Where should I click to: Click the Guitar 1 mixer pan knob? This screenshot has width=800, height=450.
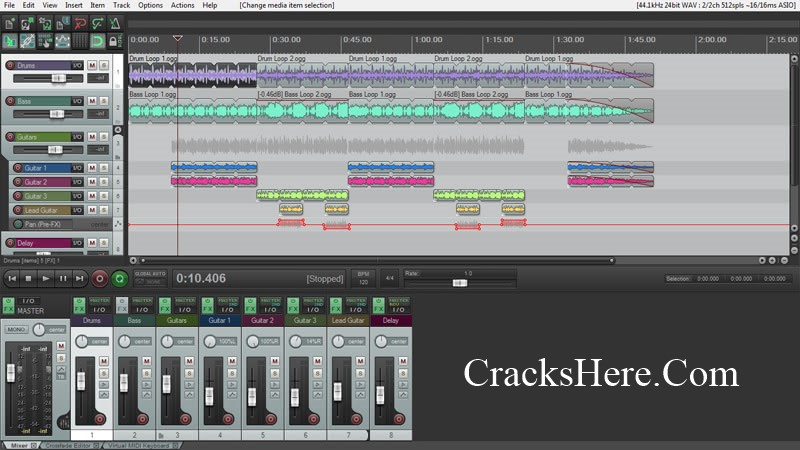click(x=210, y=342)
